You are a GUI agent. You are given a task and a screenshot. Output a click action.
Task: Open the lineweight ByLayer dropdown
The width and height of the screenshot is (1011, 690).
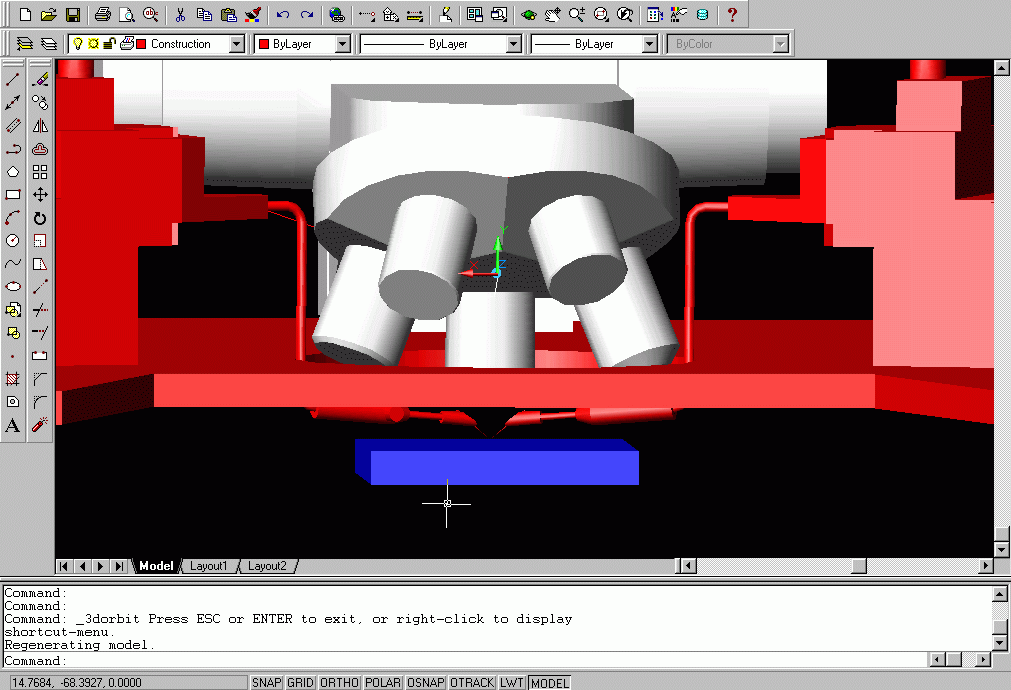649,44
